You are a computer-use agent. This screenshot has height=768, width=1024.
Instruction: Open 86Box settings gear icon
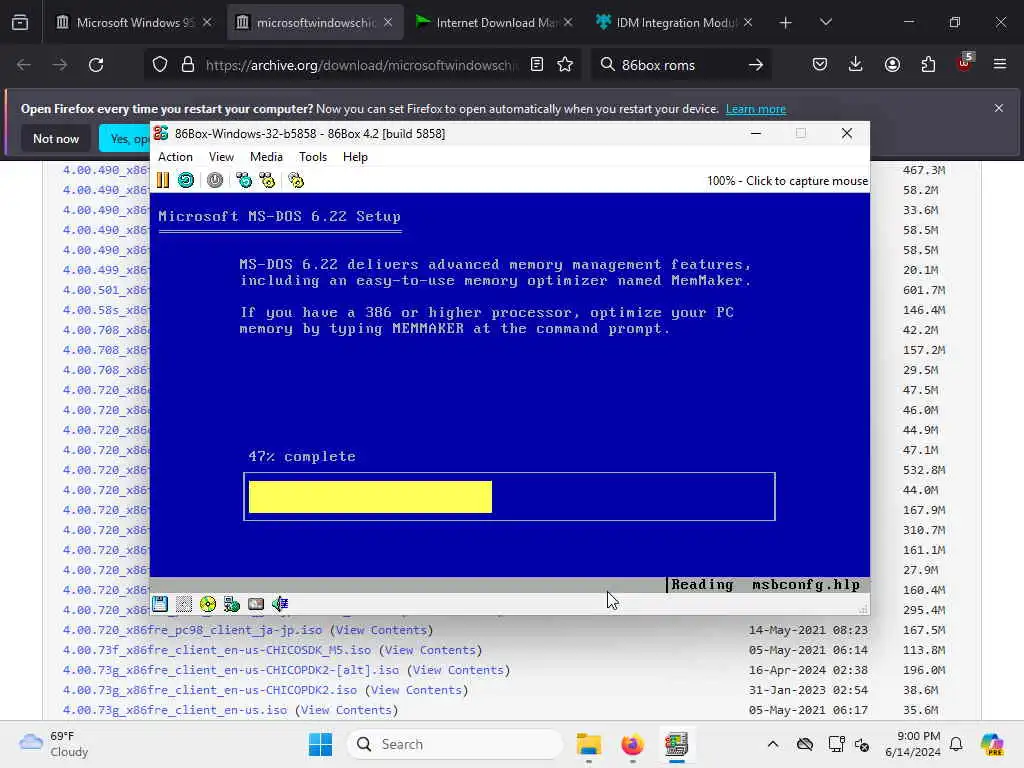(296, 180)
